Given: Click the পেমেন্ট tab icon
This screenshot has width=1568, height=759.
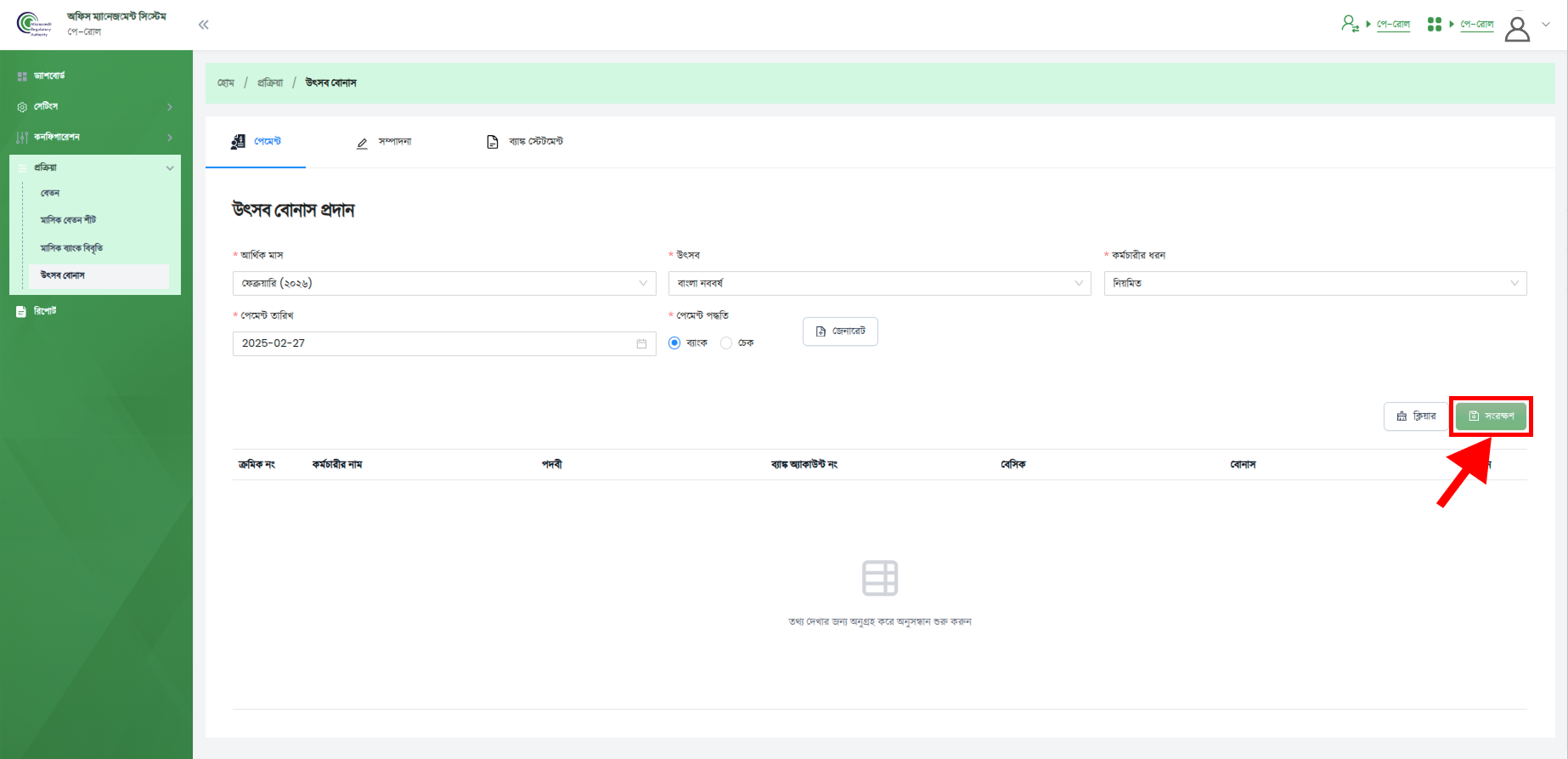Looking at the screenshot, I should (239, 142).
